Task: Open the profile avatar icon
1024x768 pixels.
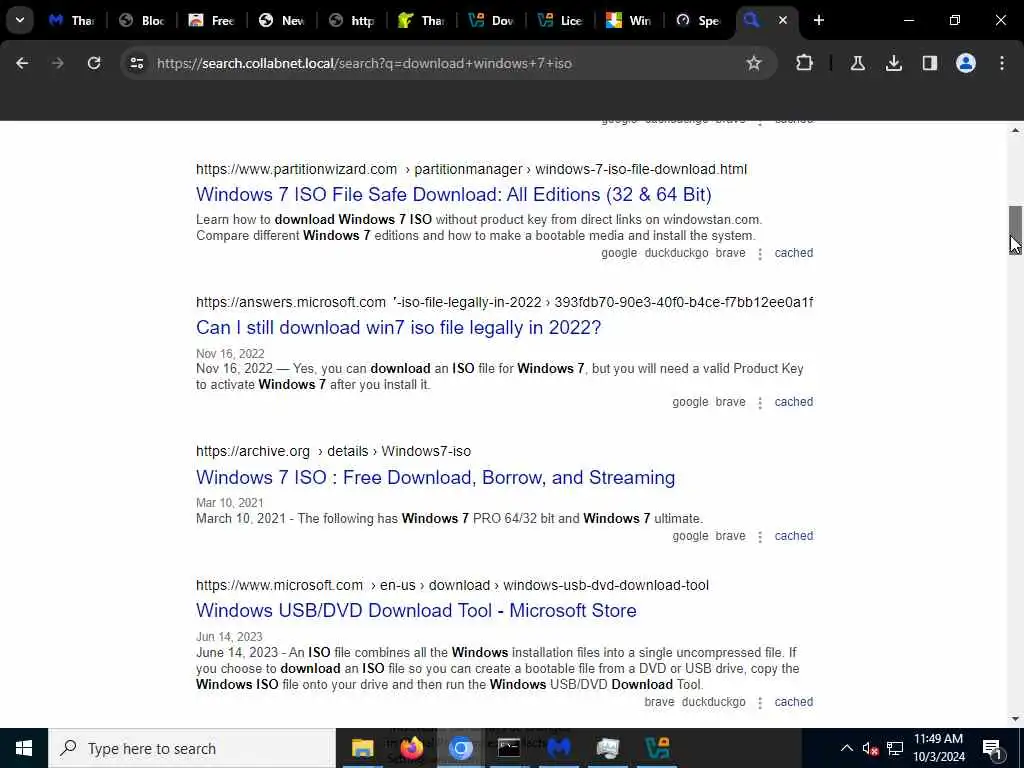Action: click(x=966, y=63)
